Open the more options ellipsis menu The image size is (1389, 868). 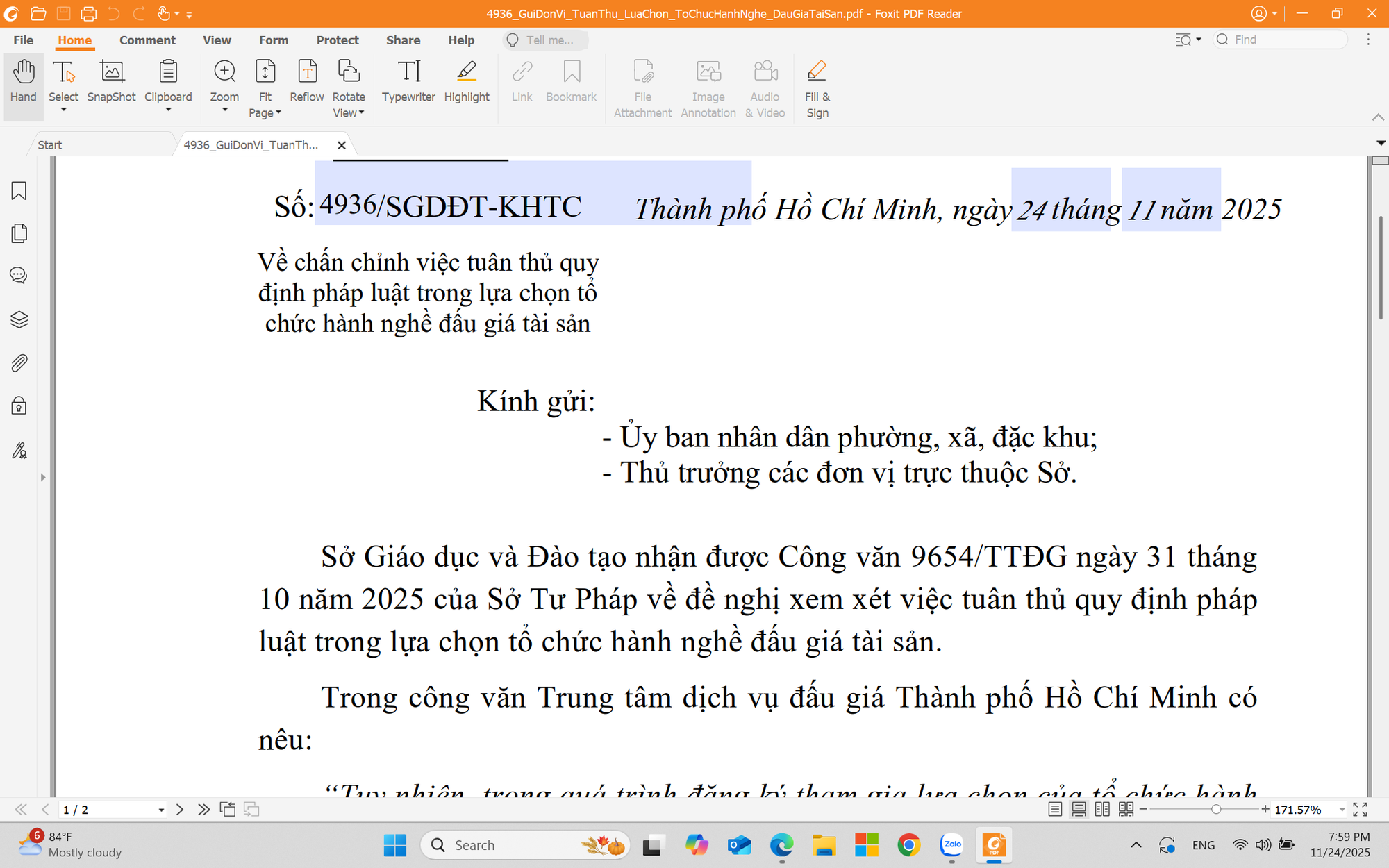[1368, 40]
